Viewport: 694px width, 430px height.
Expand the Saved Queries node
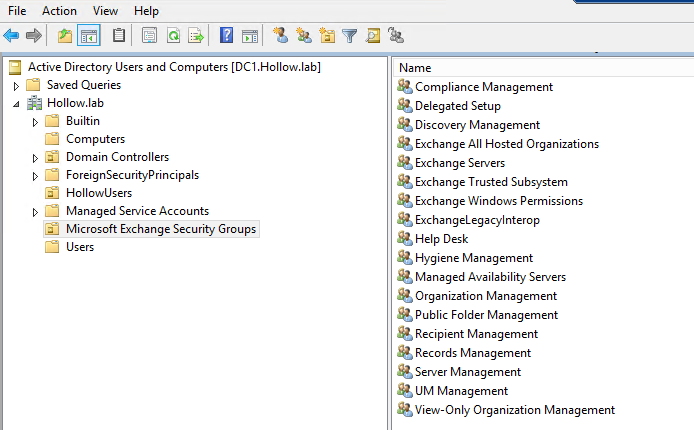pos(16,86)
